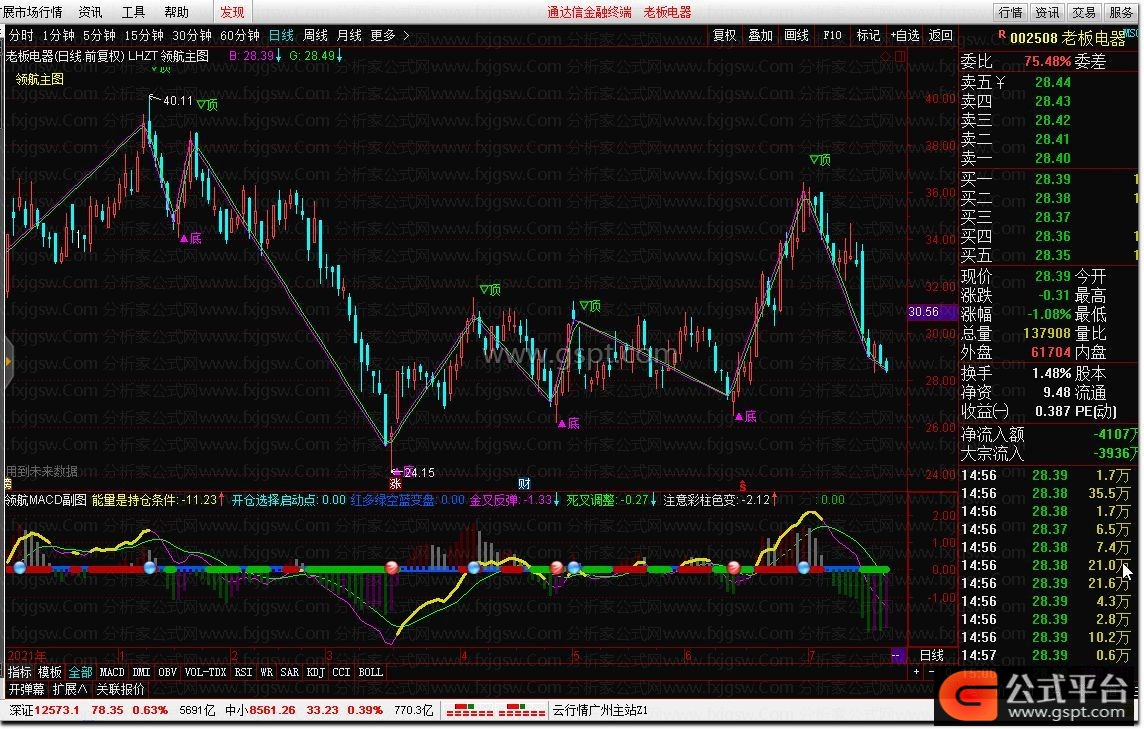Image resolution: width=1144 pixels, height=729 pixels.
Task: Open F10 company info
Action: pyautogui.click(x=832, y=35)
